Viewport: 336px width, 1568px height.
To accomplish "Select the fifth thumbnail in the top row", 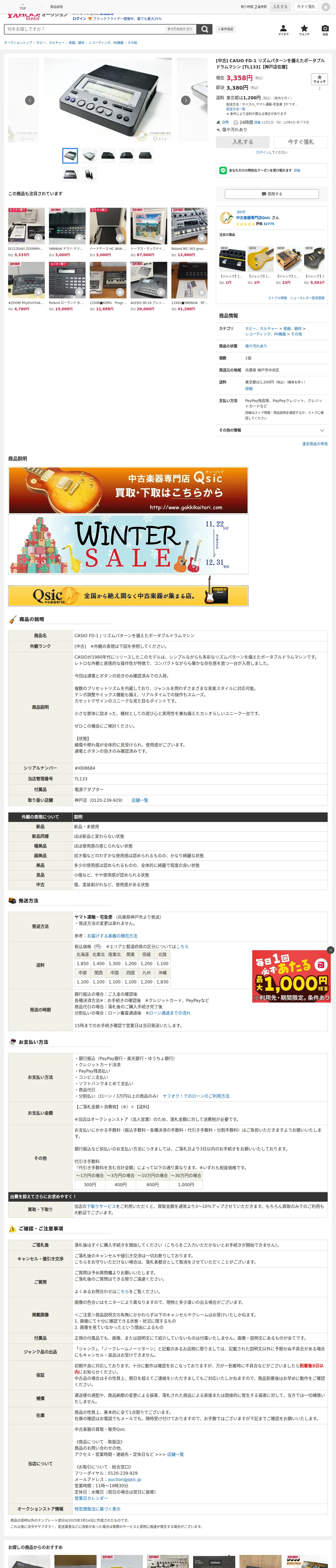I will point(145,155).
